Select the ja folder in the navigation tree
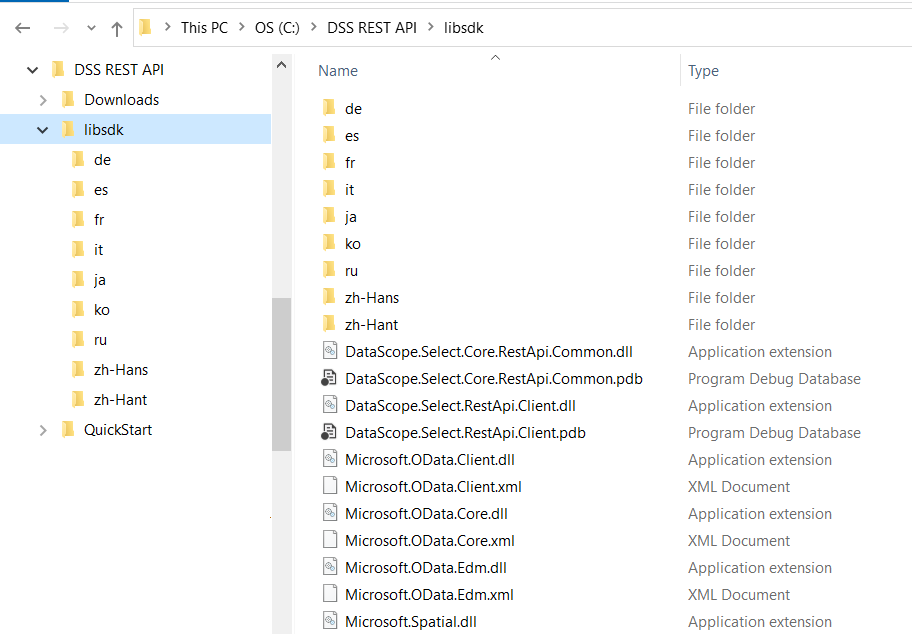 click(100, 280)
